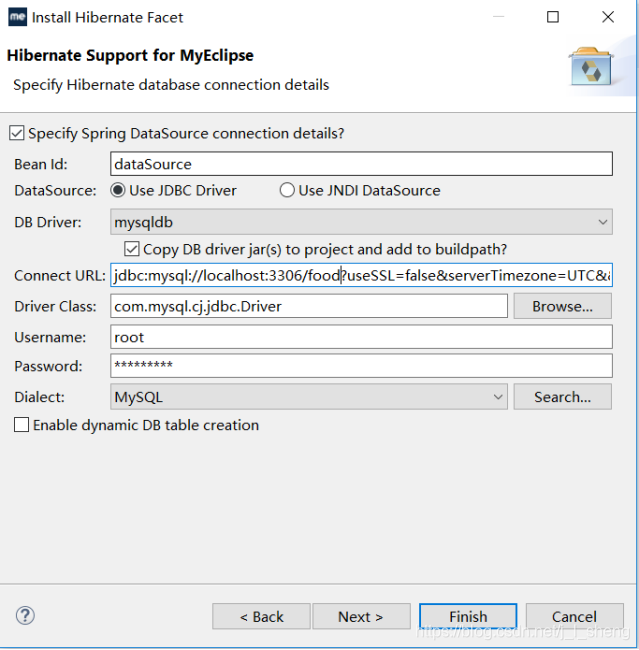
Task: Cancel the Install Hibernate Facet dialog
Action: click(x=575, y=616)
